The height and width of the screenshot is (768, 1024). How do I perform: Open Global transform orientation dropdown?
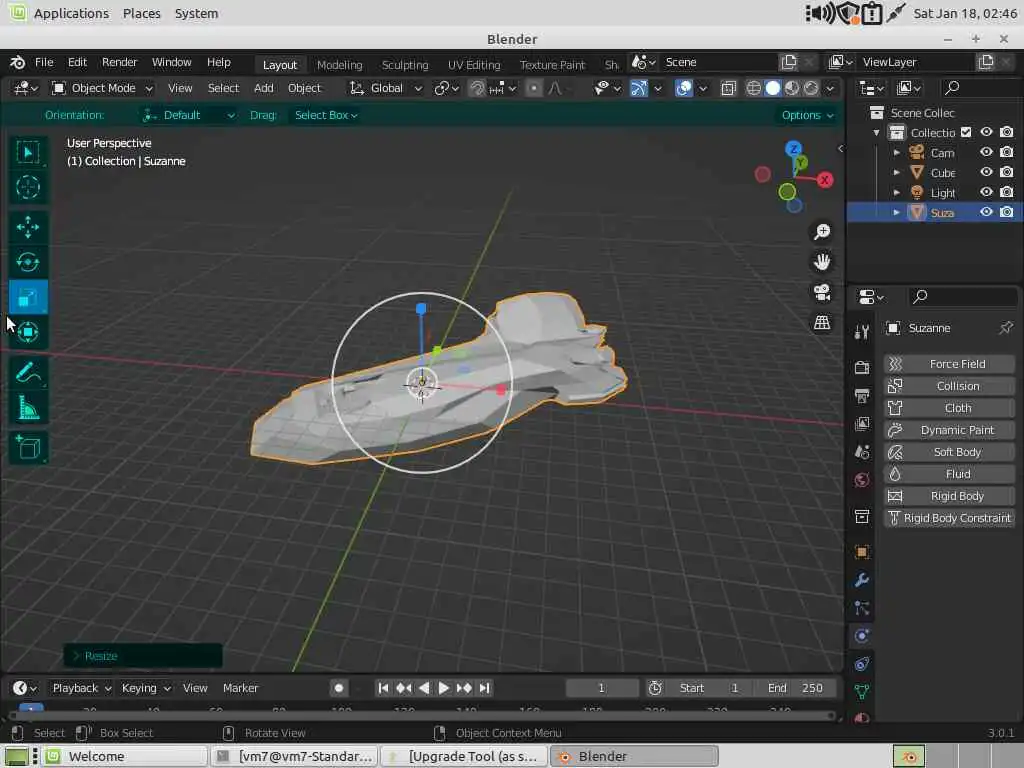[x=386, y=88]
